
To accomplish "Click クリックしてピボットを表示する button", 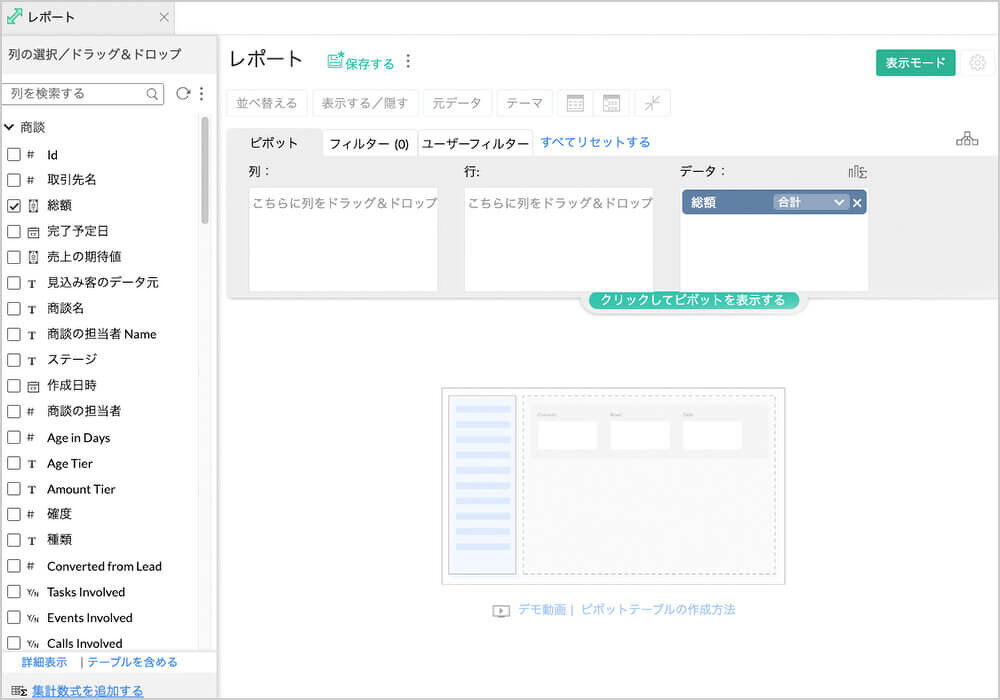I will (693, 300).
